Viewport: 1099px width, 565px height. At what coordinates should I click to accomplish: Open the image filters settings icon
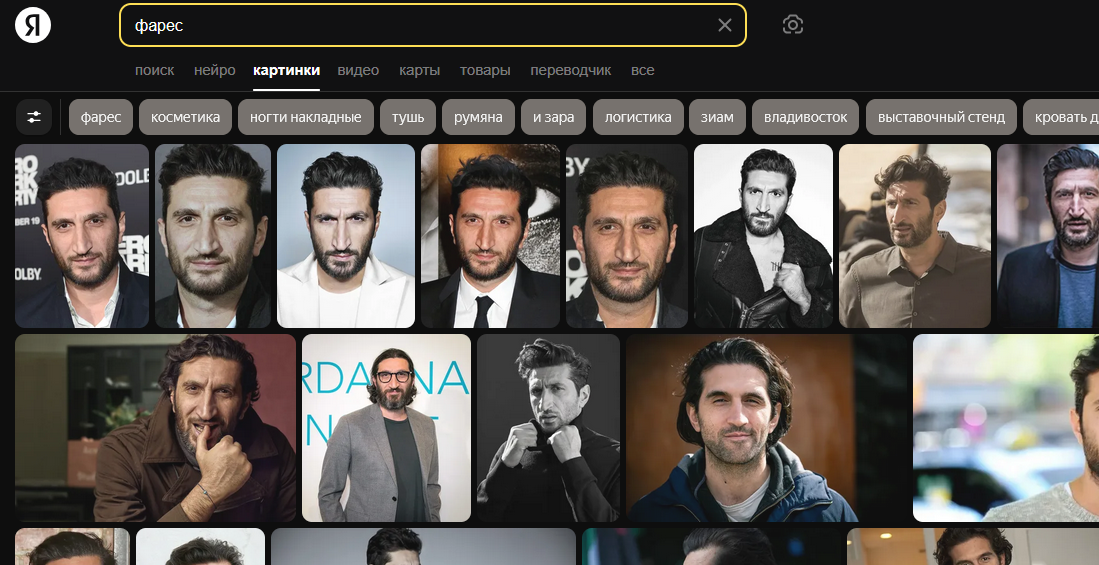click(34, 117)
